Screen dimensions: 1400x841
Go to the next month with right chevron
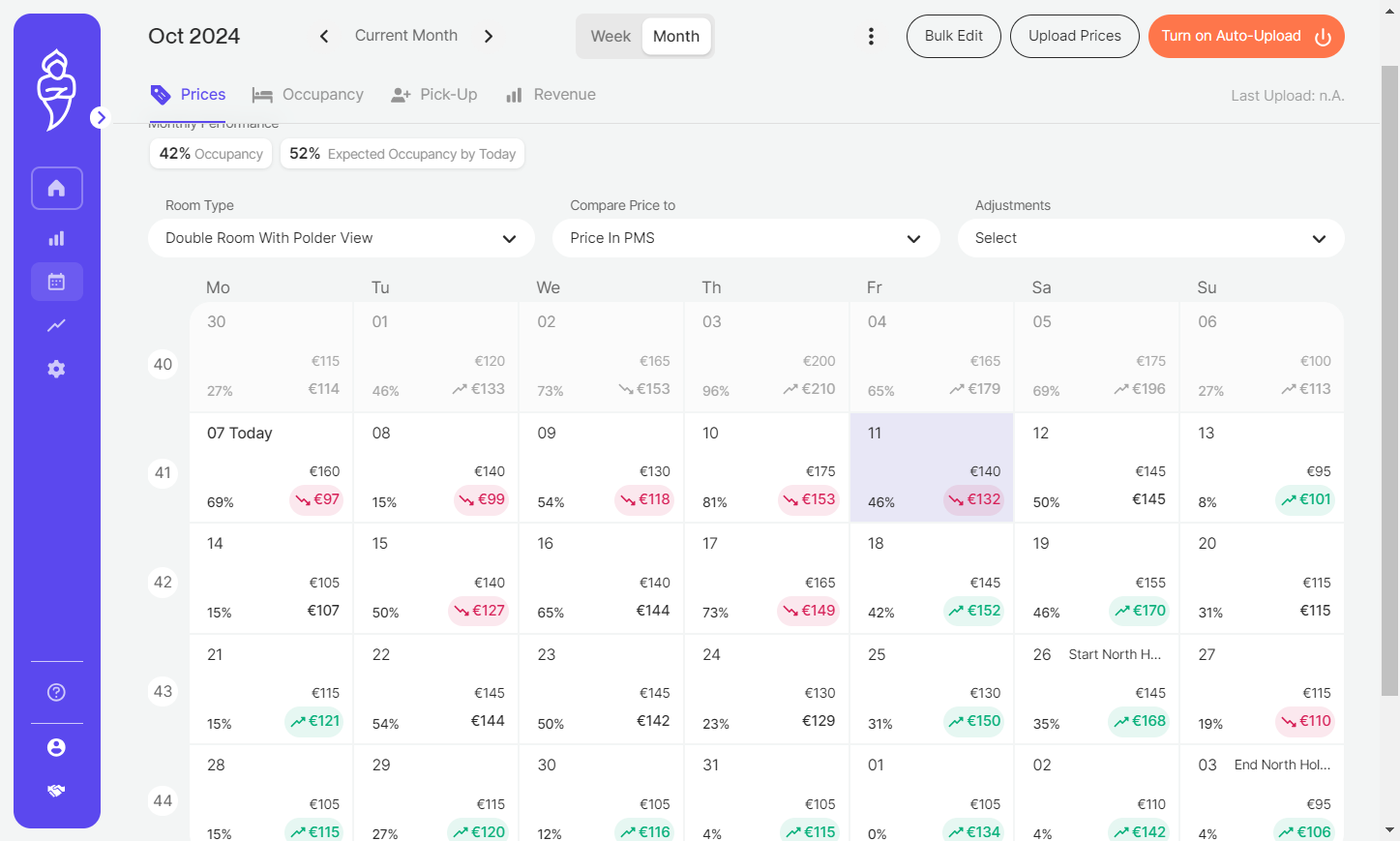tap(489, 36)
